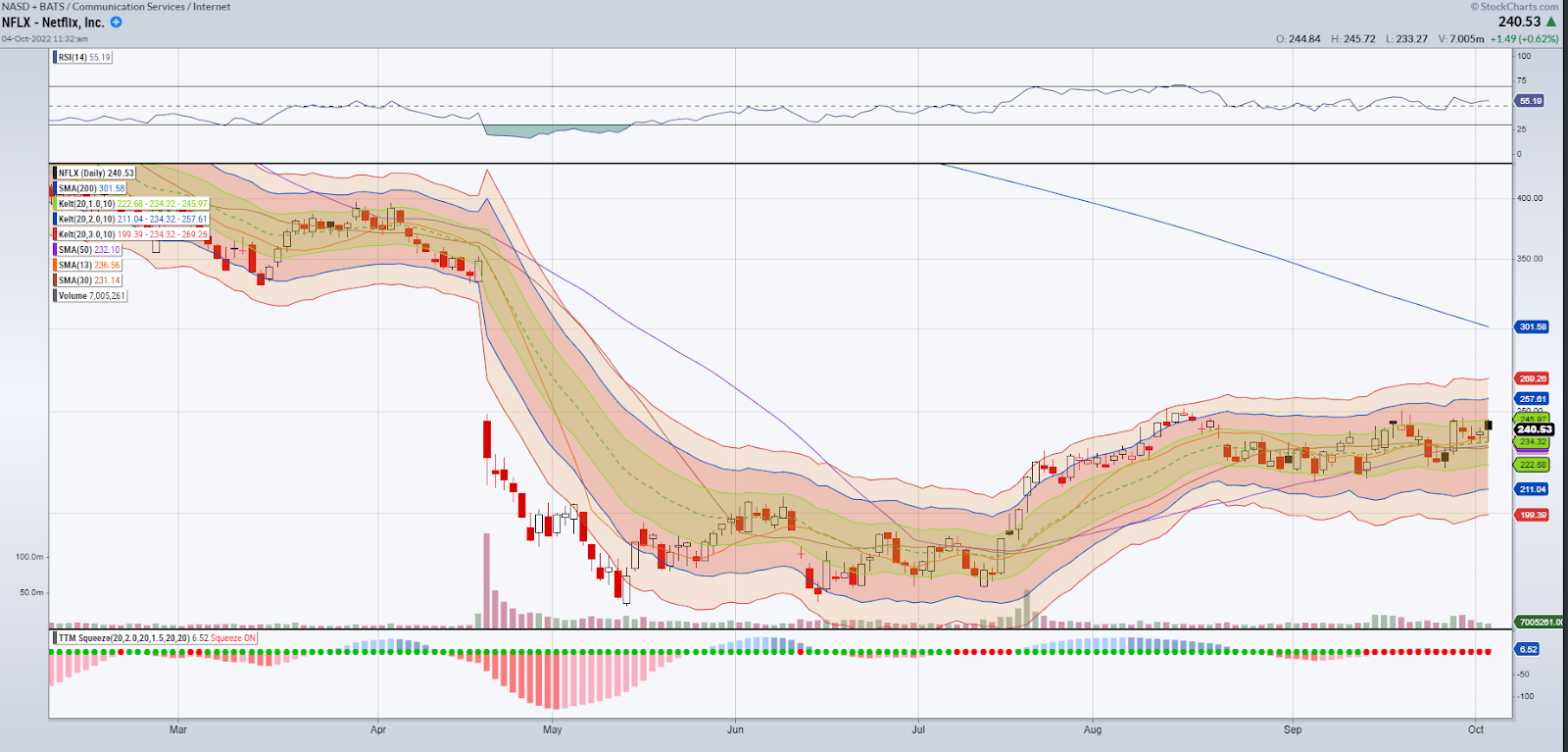The width and height of the screenshot is (1568, 752).
Task: Click the 50.0m volume axis label
Action: tap(32, 592)
